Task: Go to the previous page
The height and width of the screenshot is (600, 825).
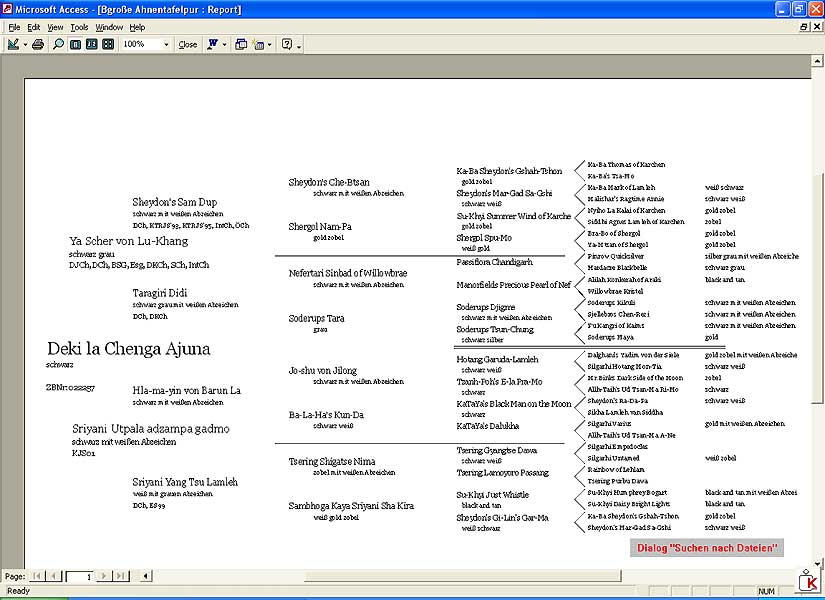Action: [x=54, y=576]
